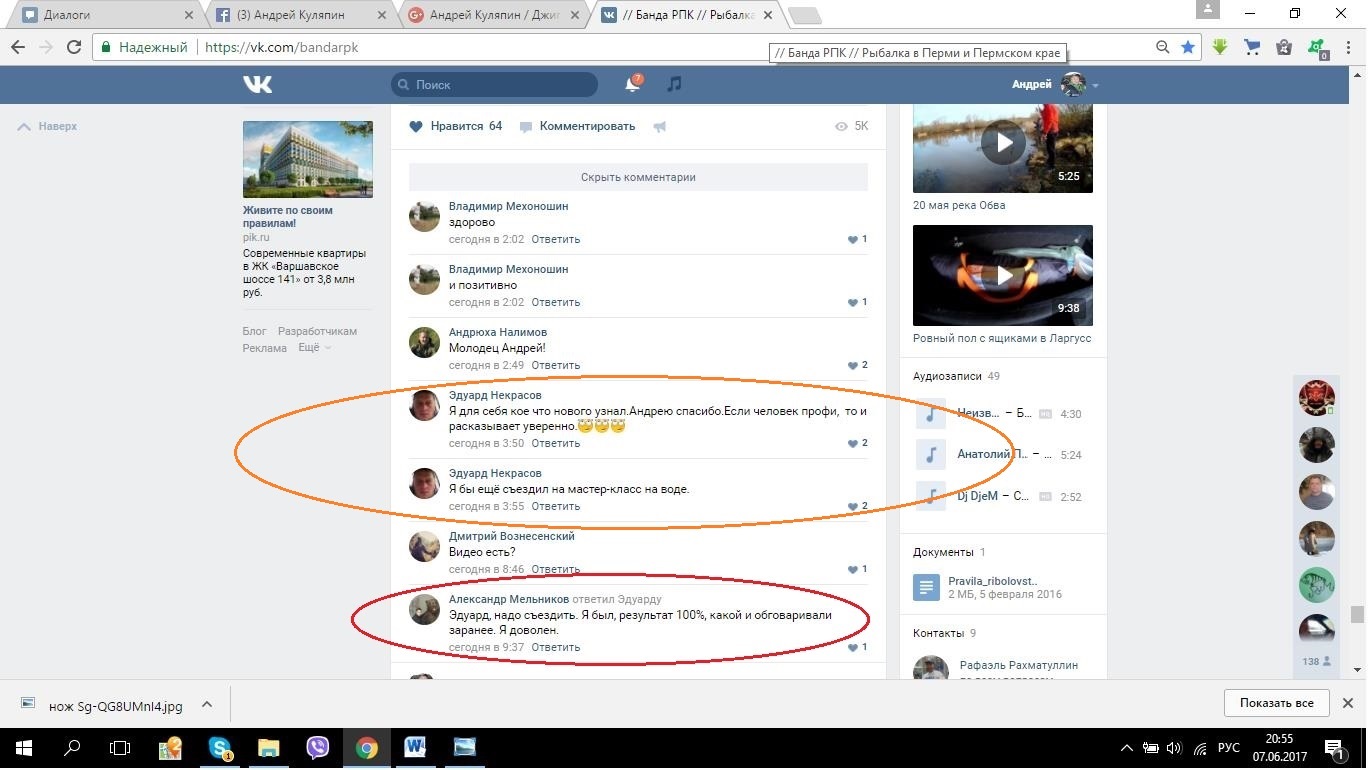This screenshot has height=770, width=1368.
Task: Click Скрыть комментарии button
Action: pyautogui.click(x=638, y=177)
